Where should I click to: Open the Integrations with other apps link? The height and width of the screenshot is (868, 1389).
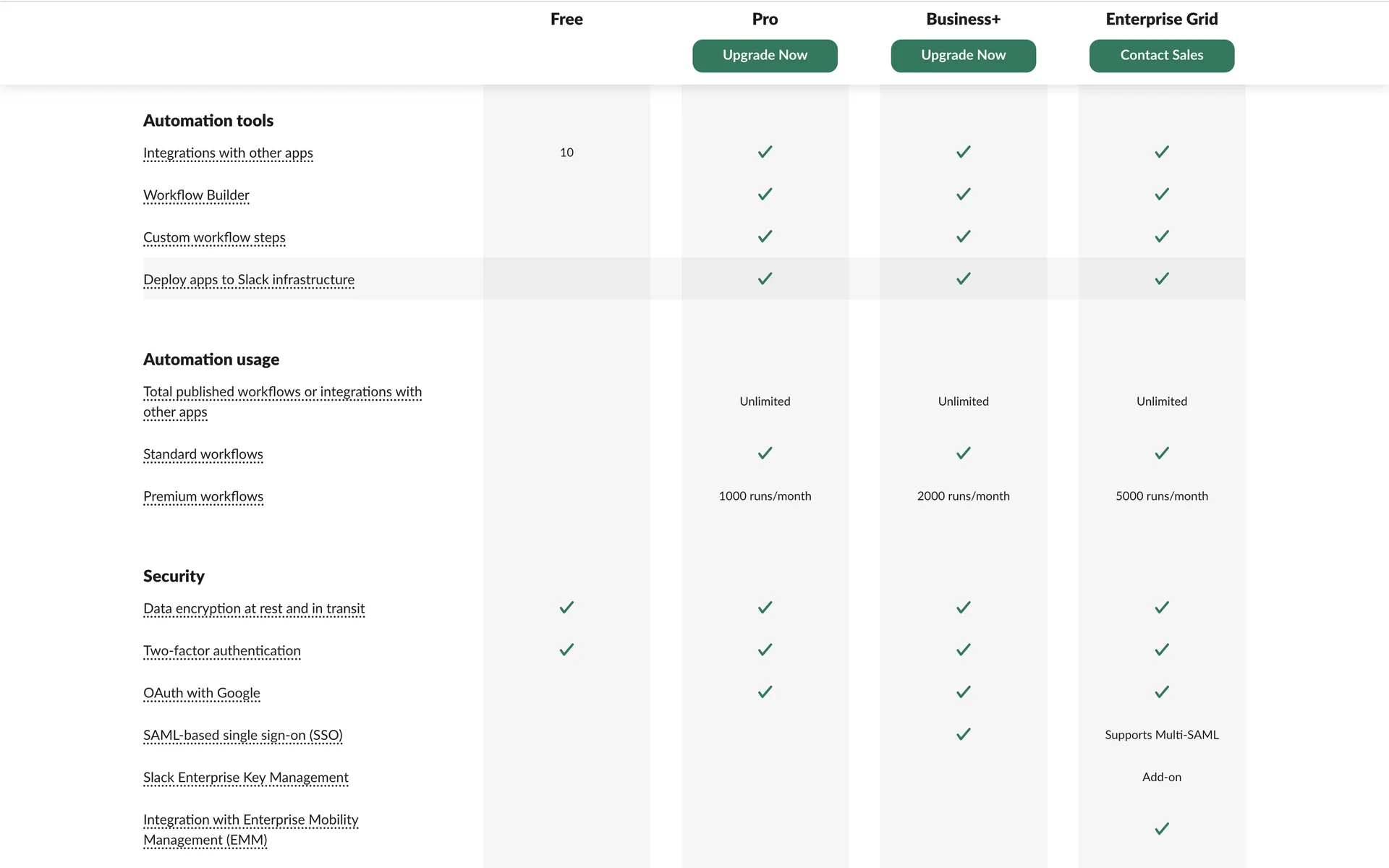[x=228, y=153]
